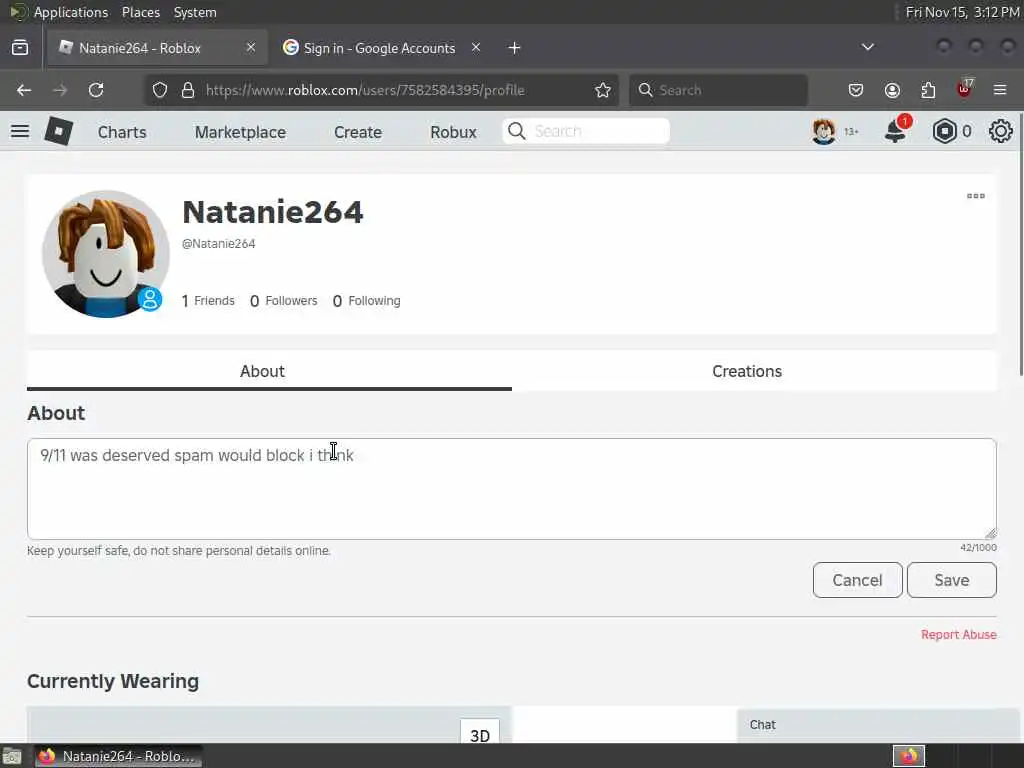Screen dimensions: 1024x768
Task: Open the Robux page link
Action: click(x=453, y=132)
